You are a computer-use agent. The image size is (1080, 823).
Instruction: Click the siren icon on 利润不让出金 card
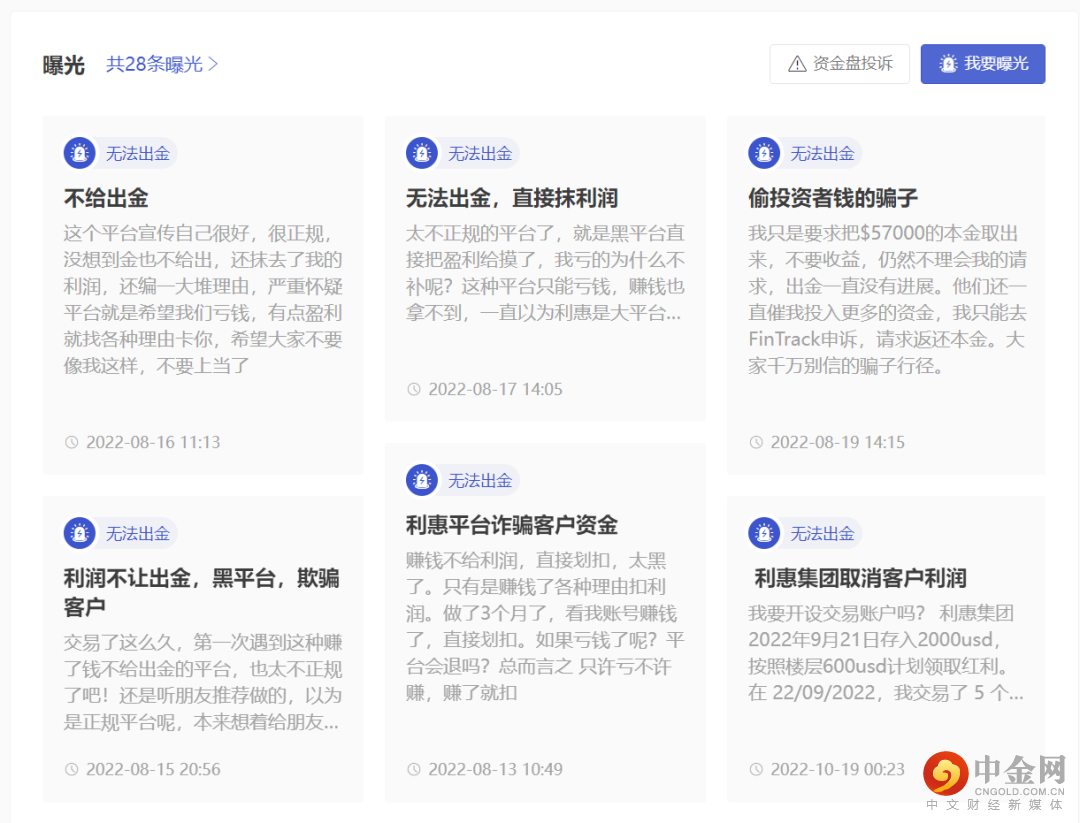coord(80,533)
